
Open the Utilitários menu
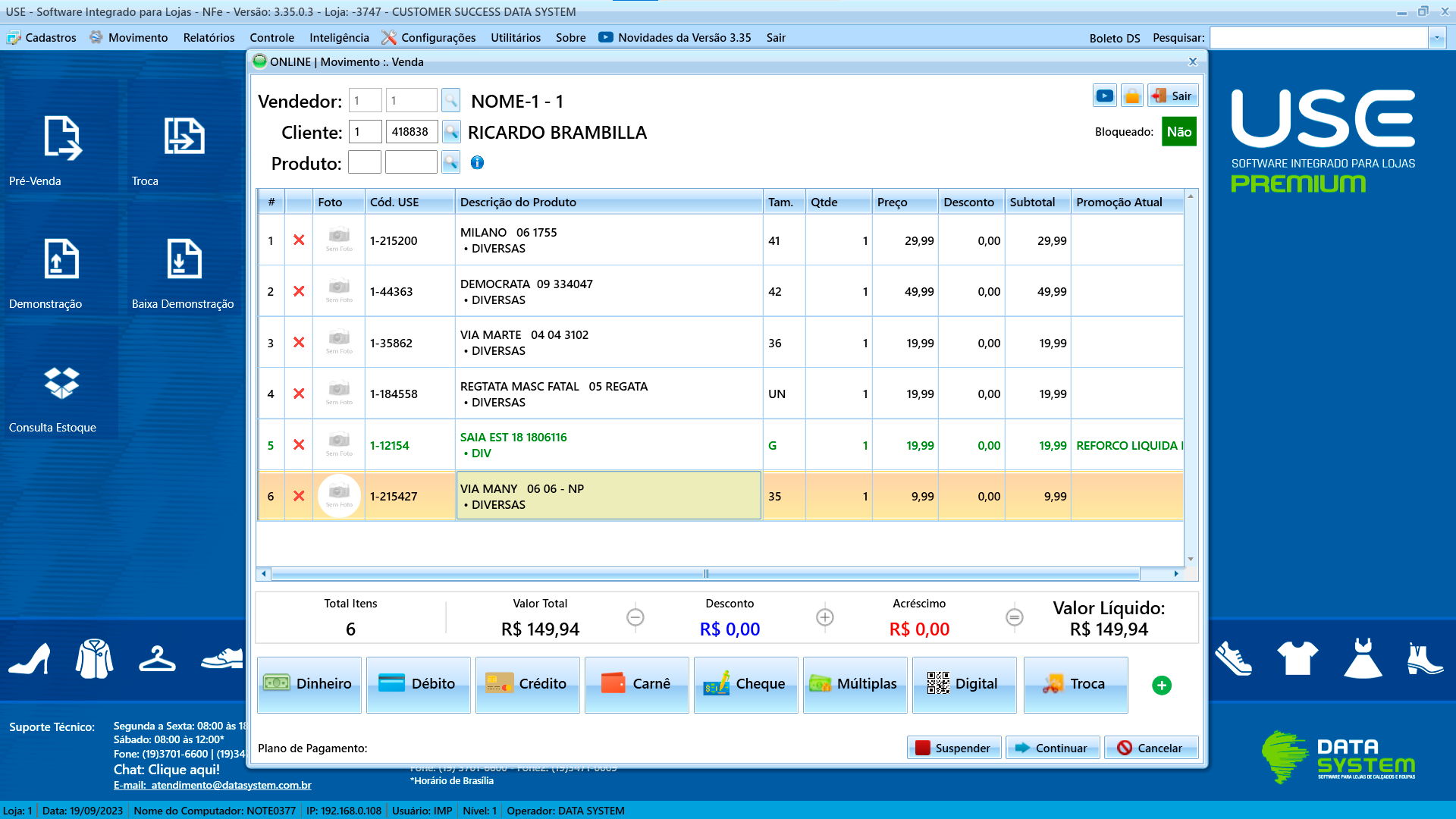point(516,38)
